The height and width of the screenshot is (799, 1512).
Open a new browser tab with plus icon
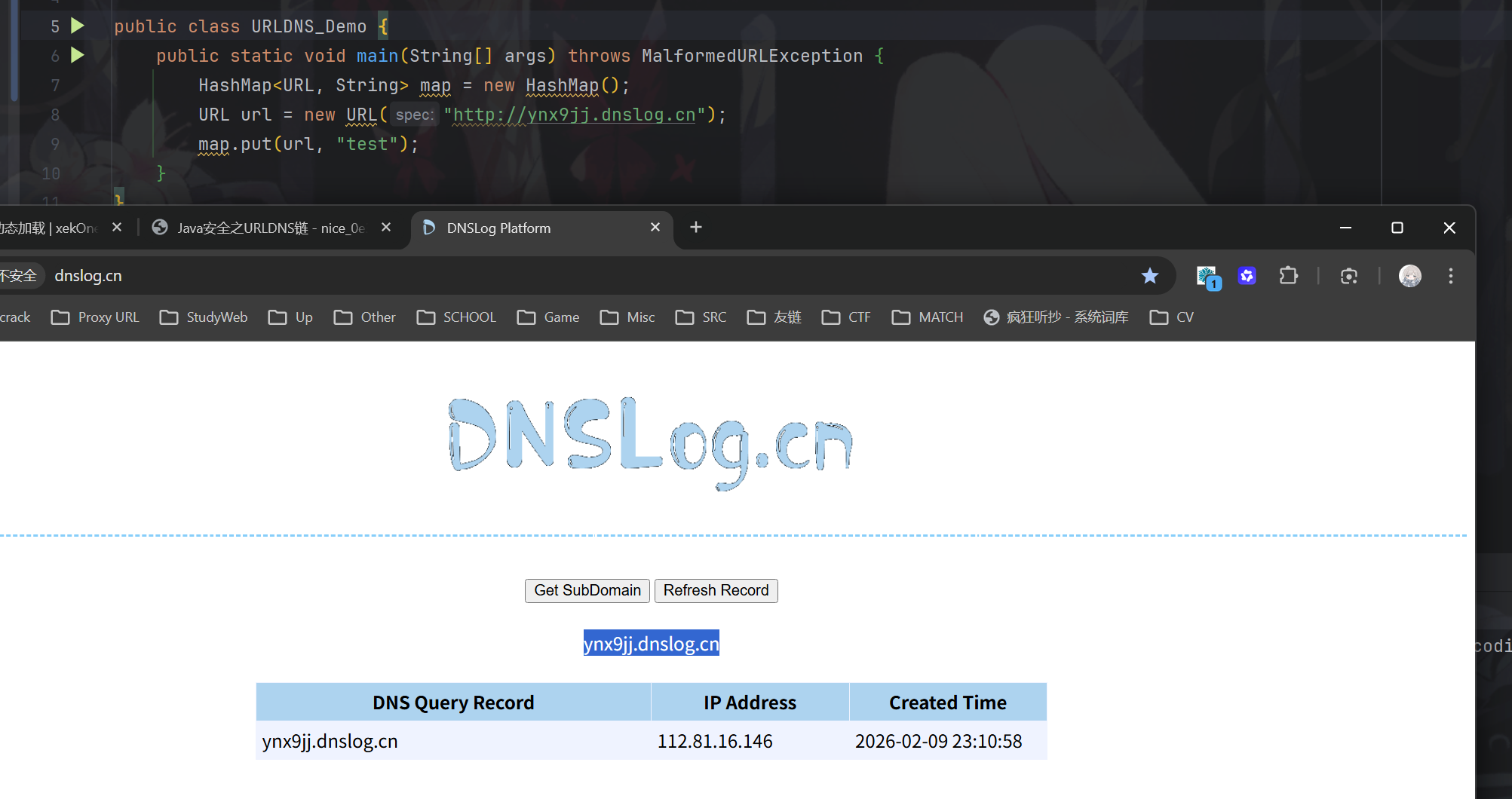[695, 227]
